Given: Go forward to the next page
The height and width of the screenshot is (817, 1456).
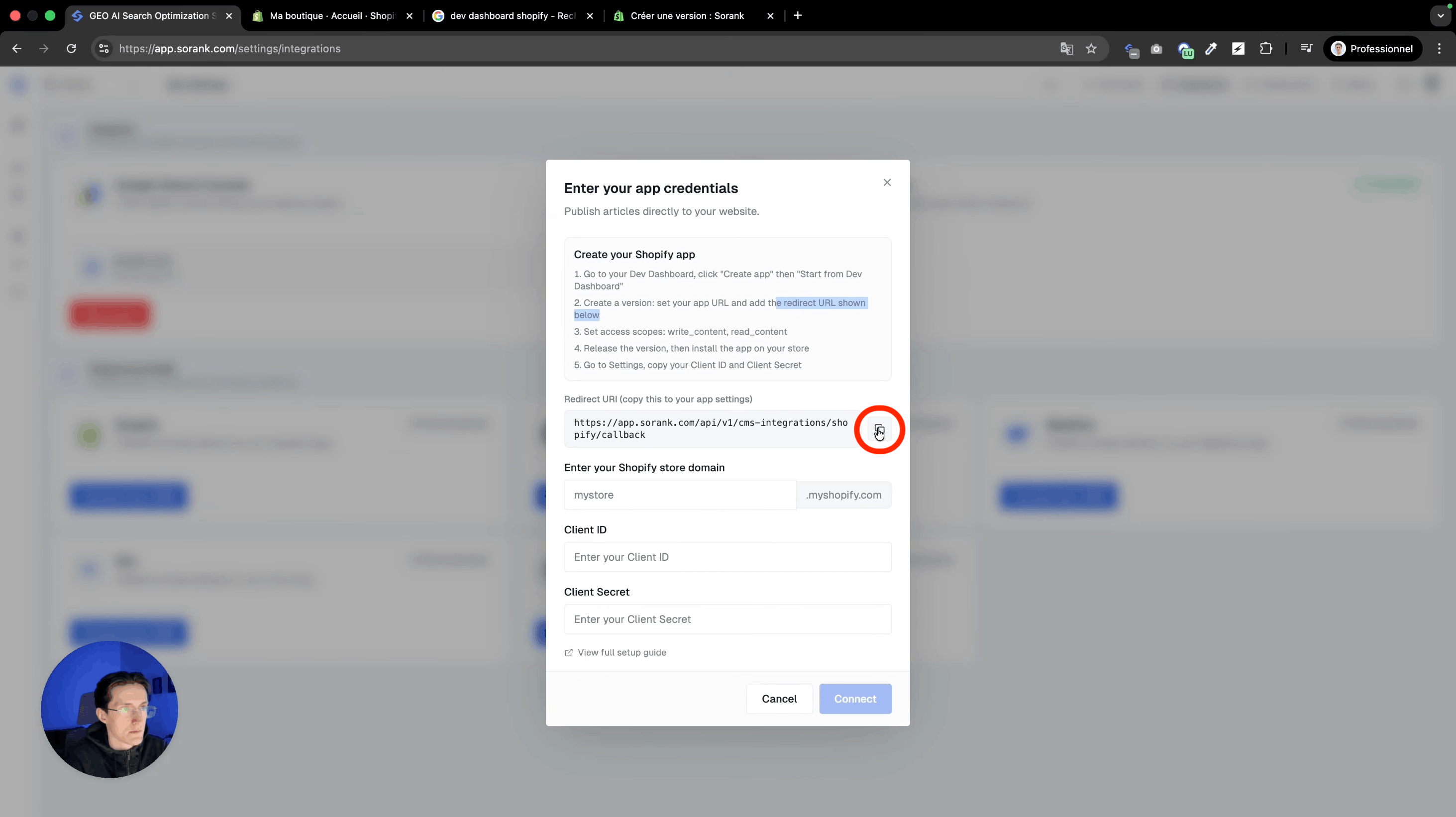Looking at the screenshot, I should point(44,49).
